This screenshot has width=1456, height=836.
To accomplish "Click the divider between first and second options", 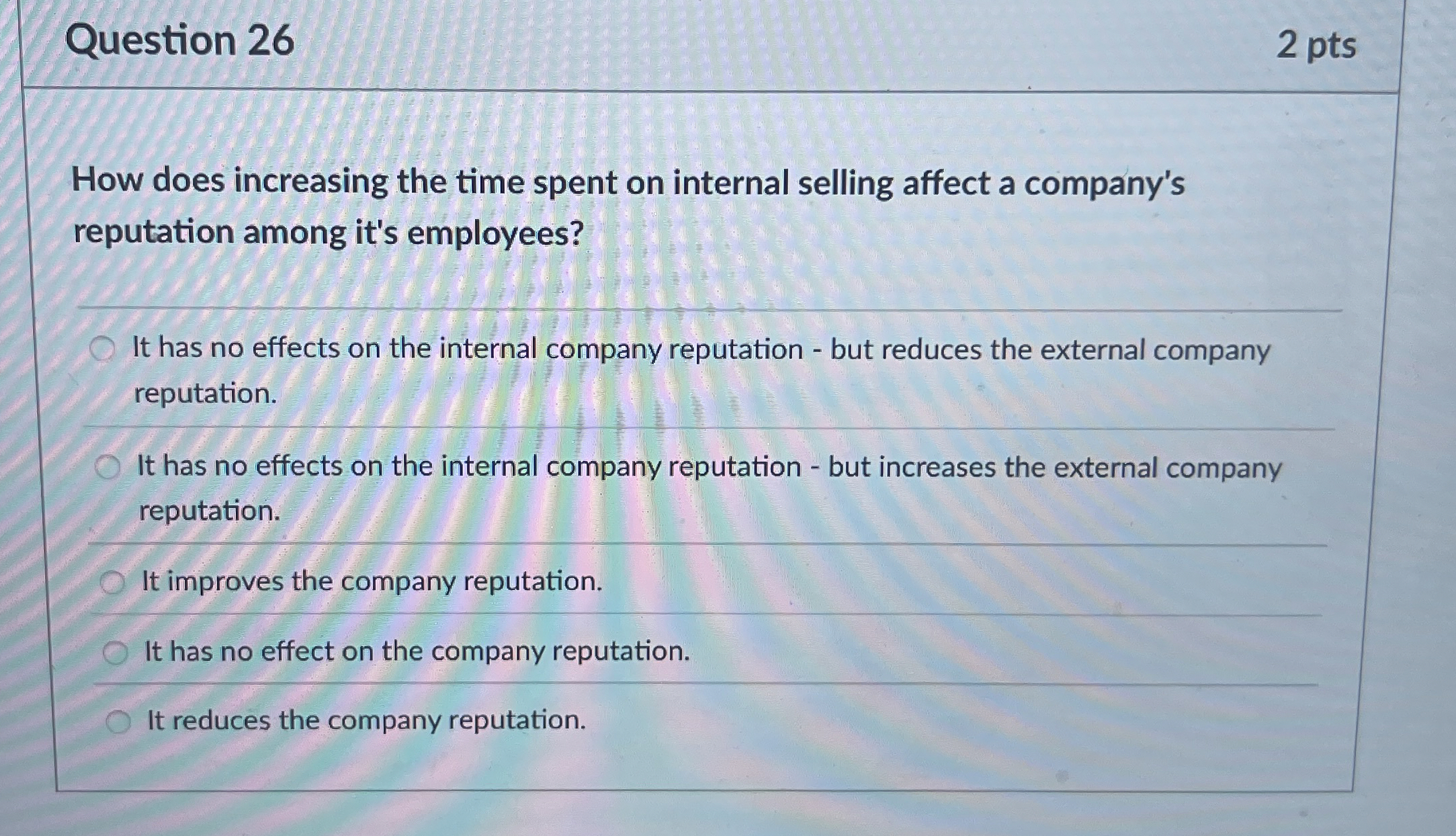I will (705, 425).
